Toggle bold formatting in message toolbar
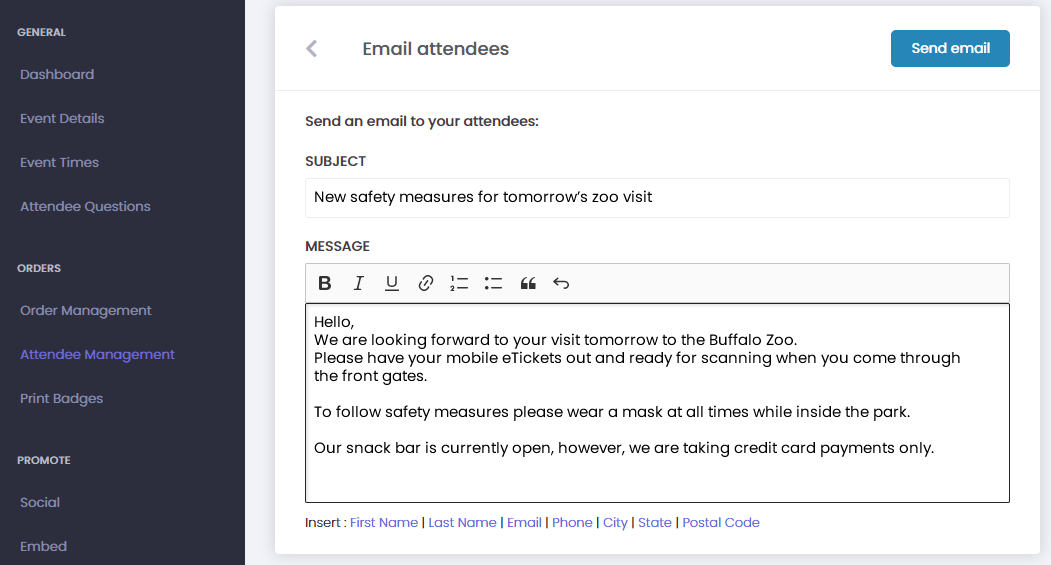 point(325,283)
